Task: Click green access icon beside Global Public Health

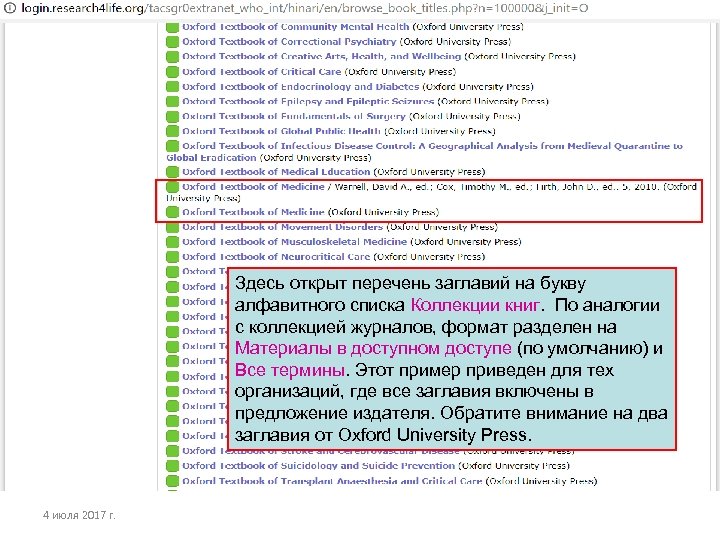Action: pyautogui.click(x=172, y=131)
